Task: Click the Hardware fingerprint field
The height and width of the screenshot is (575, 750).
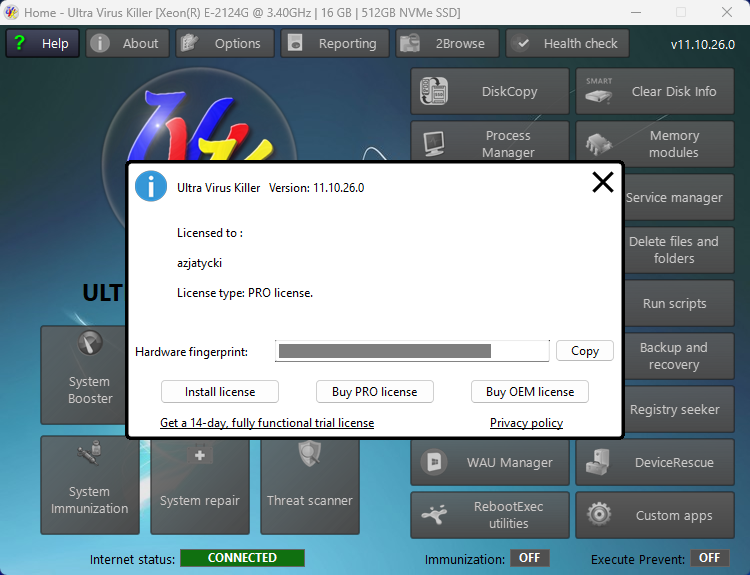Action: [x=412, y=351]
